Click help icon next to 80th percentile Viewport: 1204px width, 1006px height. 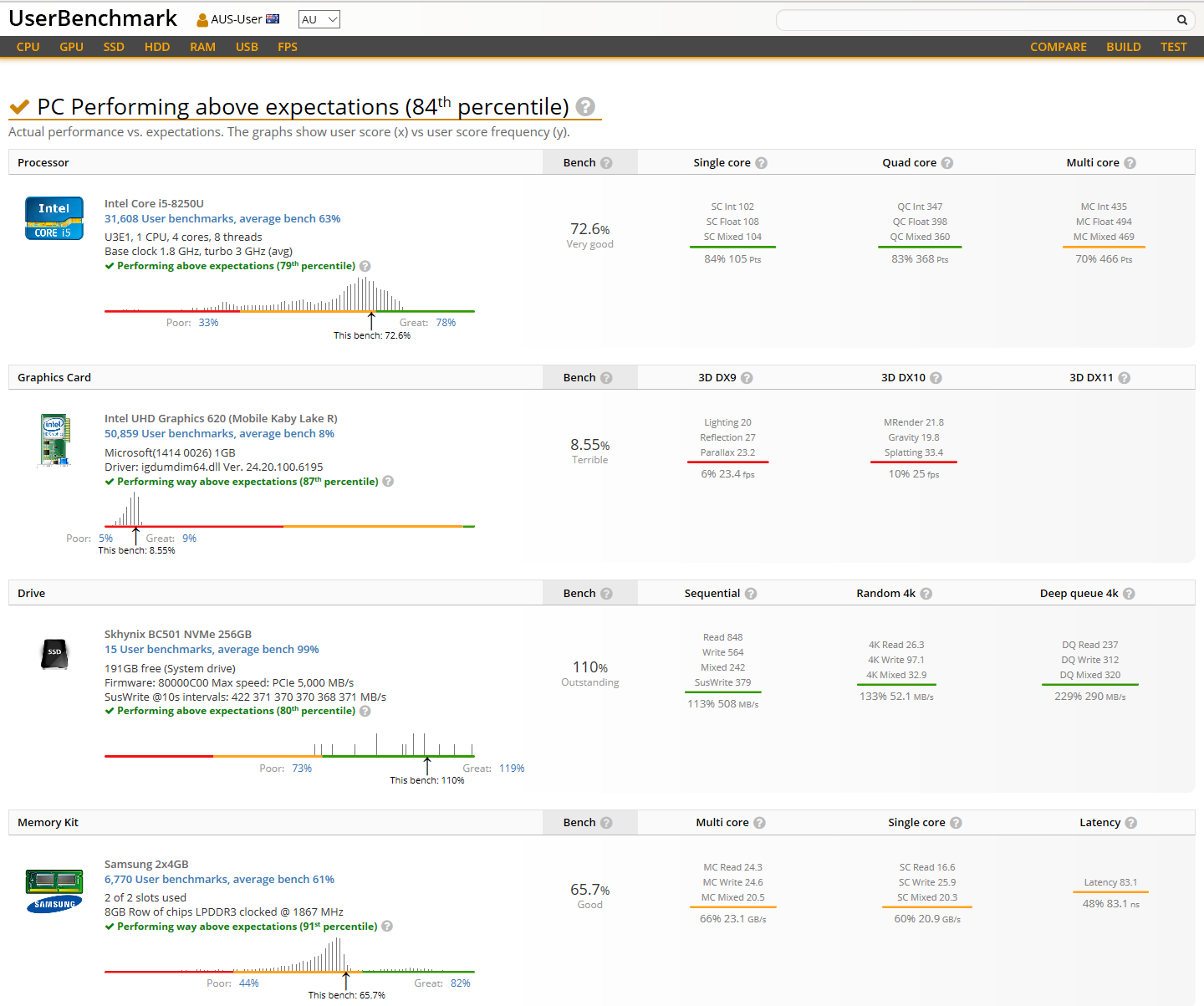point(365,711)
